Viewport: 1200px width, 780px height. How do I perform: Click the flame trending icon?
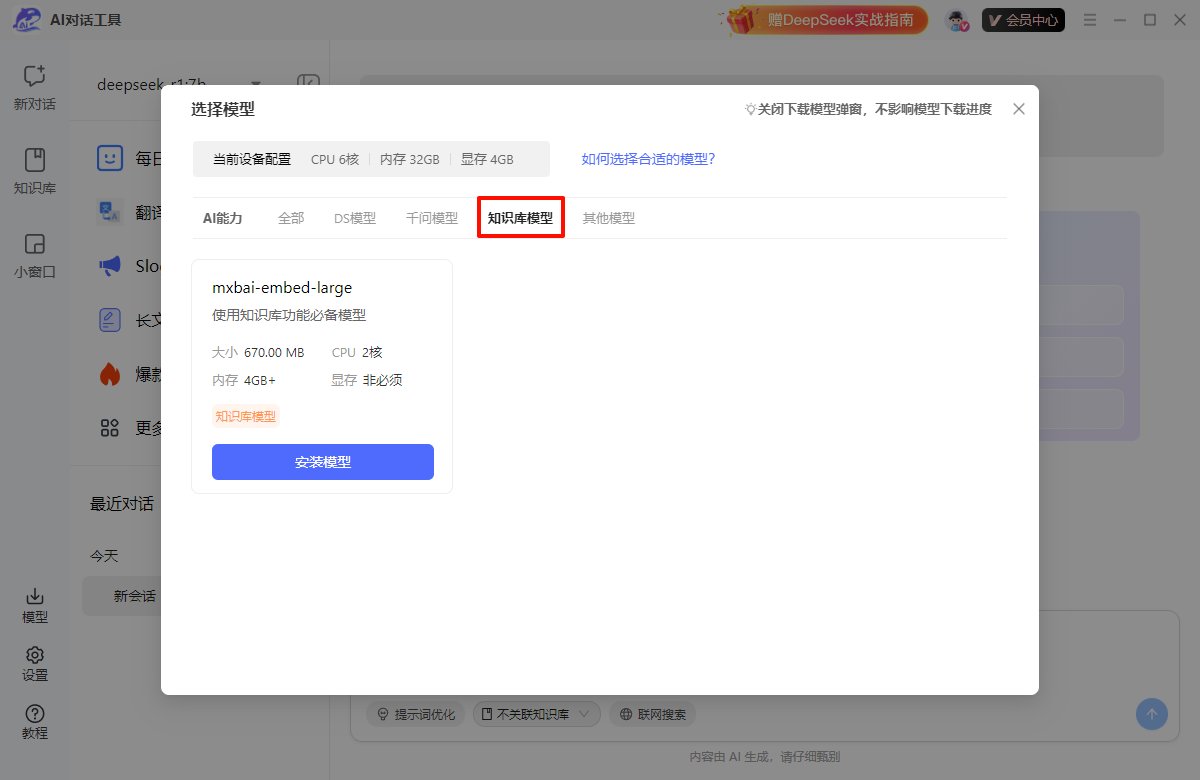click(110, 374)
